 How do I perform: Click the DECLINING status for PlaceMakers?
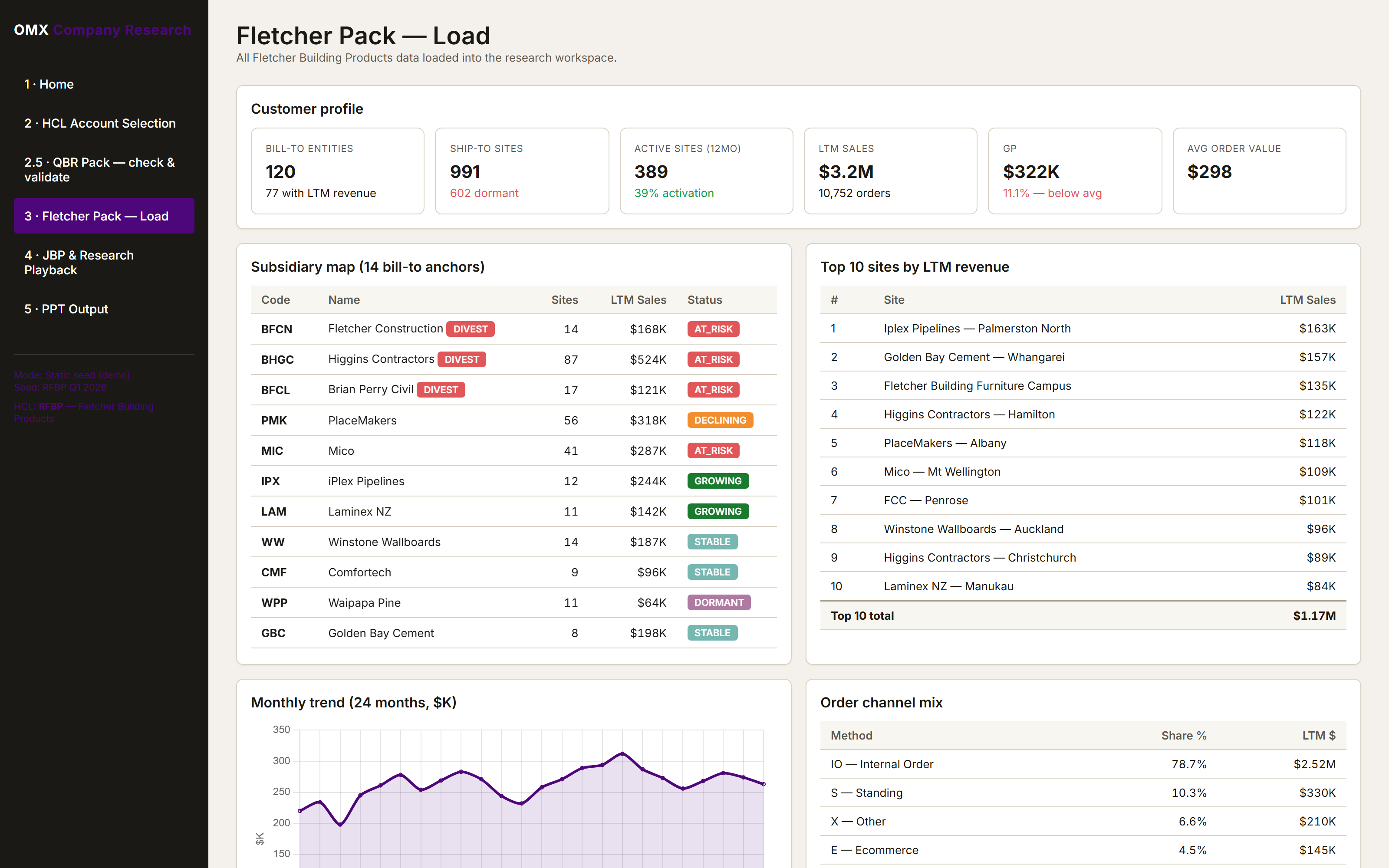[x=721, y=420]
